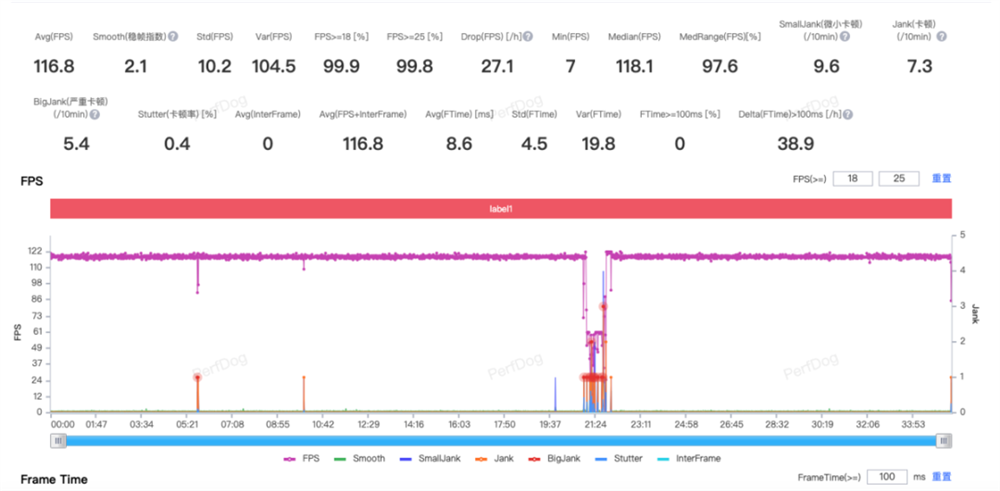Select the red label1 bar
The image size is (1000, 491).
[x=501, y=209]
